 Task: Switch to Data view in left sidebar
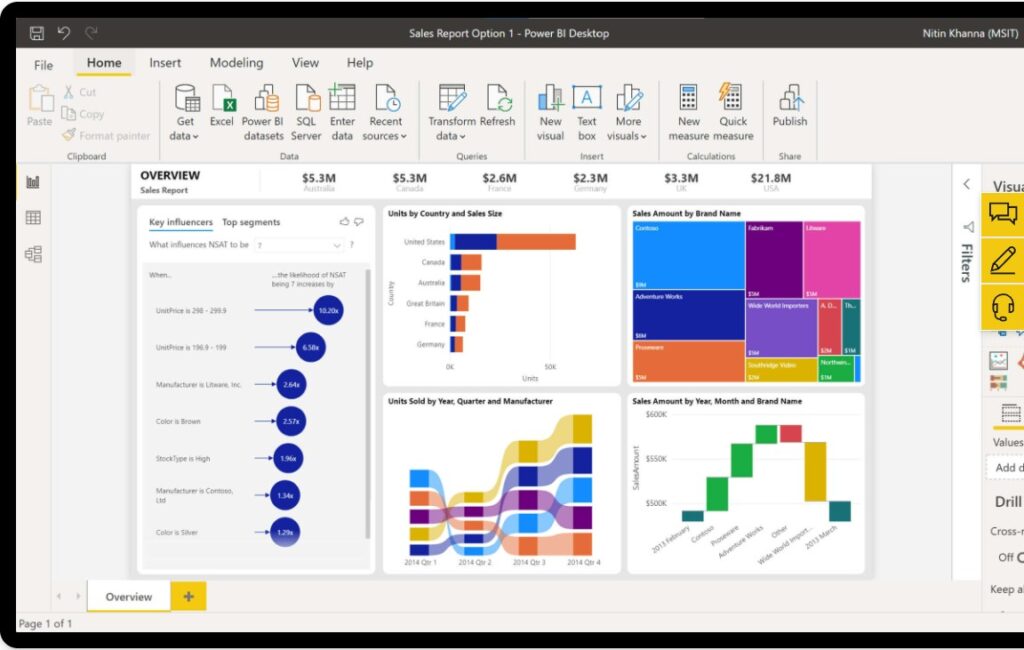click(33, 218)
